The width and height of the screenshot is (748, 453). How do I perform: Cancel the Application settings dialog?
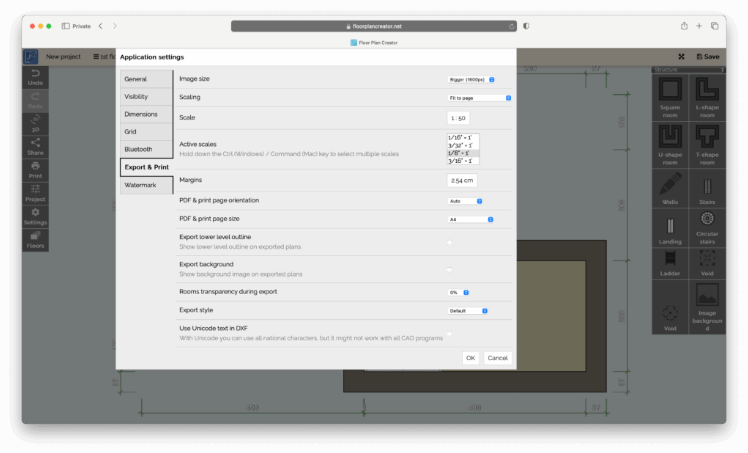click(497, 357)
